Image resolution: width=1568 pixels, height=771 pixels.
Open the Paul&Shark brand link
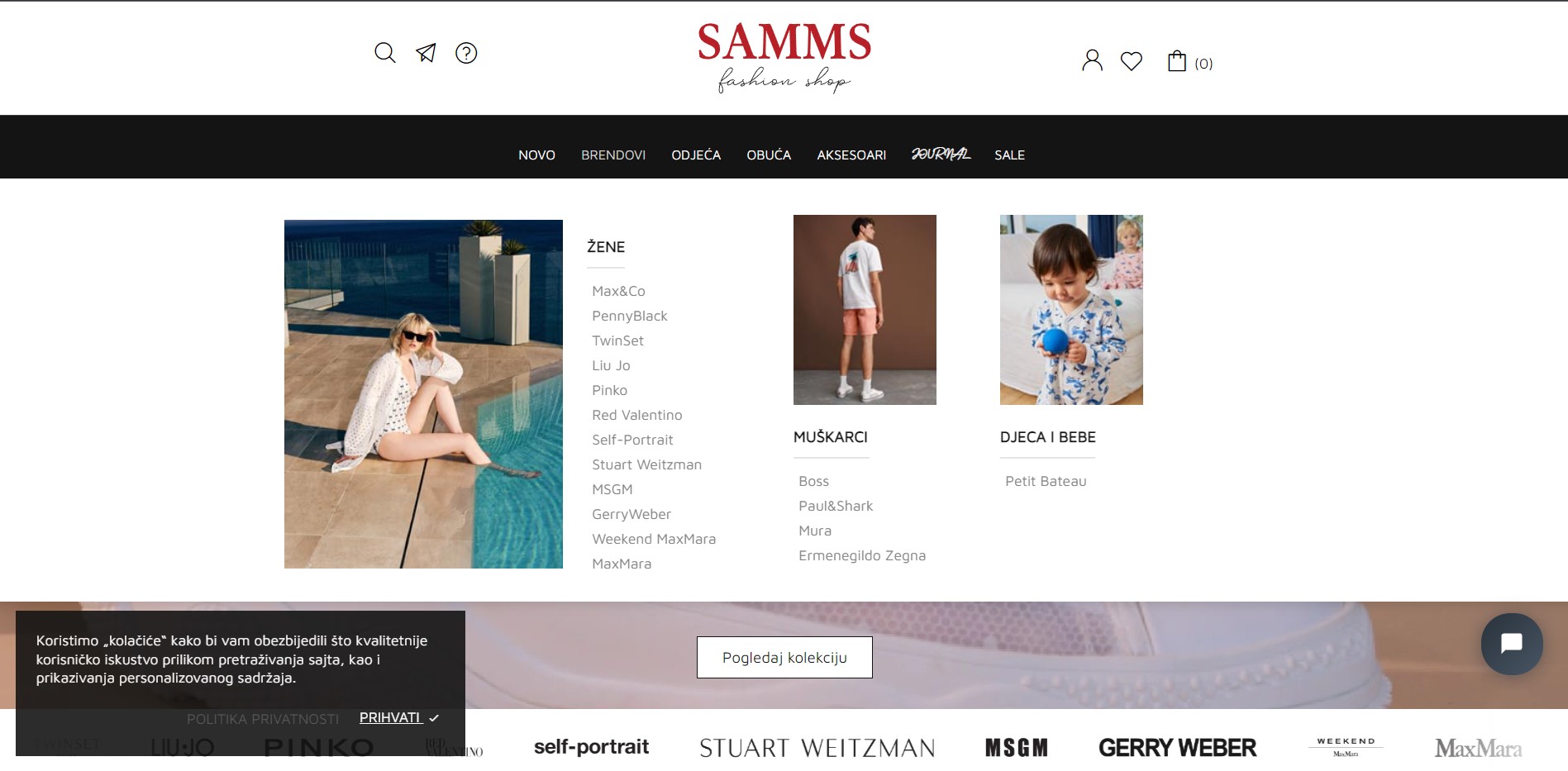(836, 506)
